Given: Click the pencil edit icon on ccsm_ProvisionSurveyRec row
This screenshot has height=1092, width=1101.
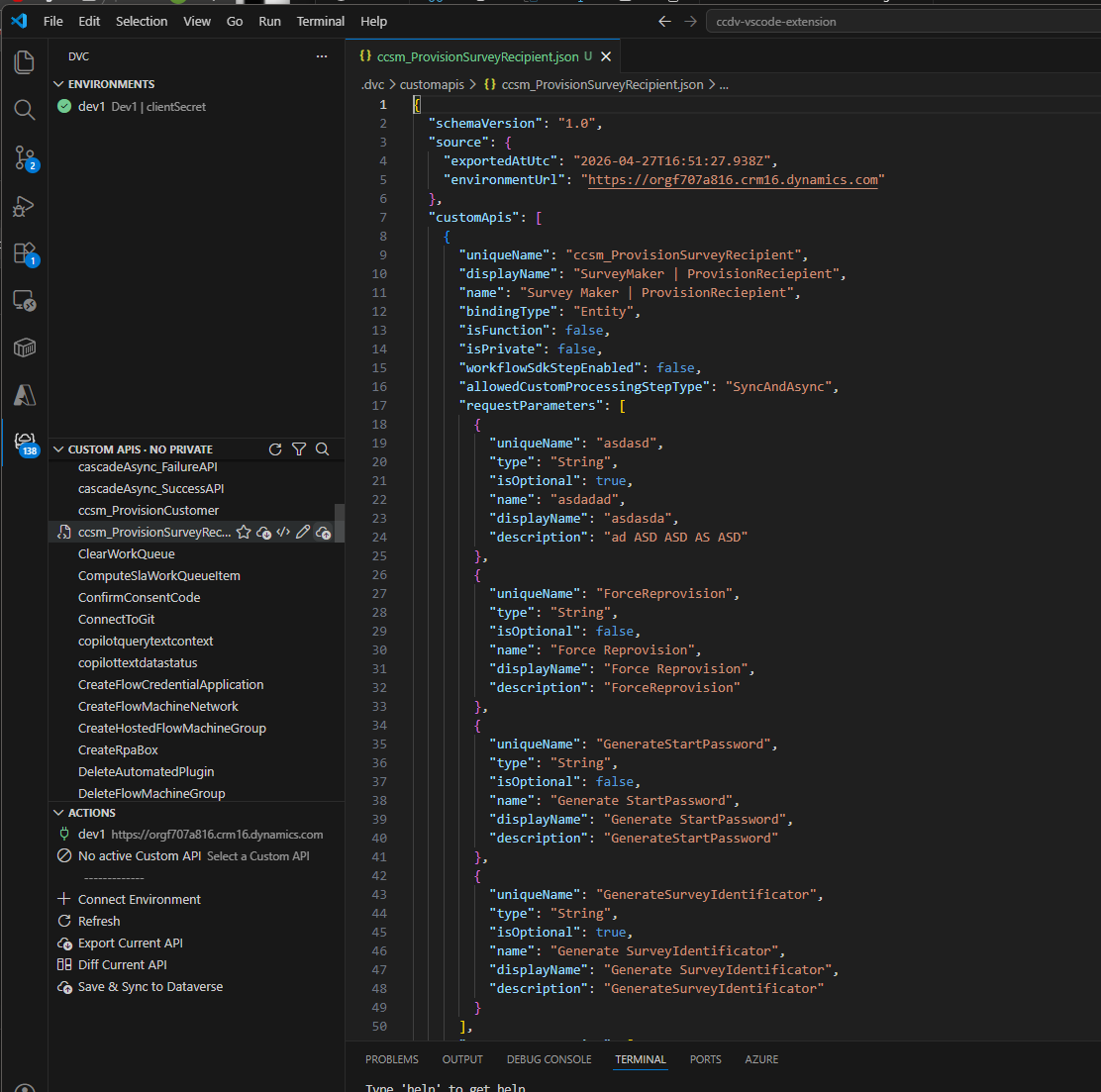Looking at the screenshot, I should coord(303,533).
